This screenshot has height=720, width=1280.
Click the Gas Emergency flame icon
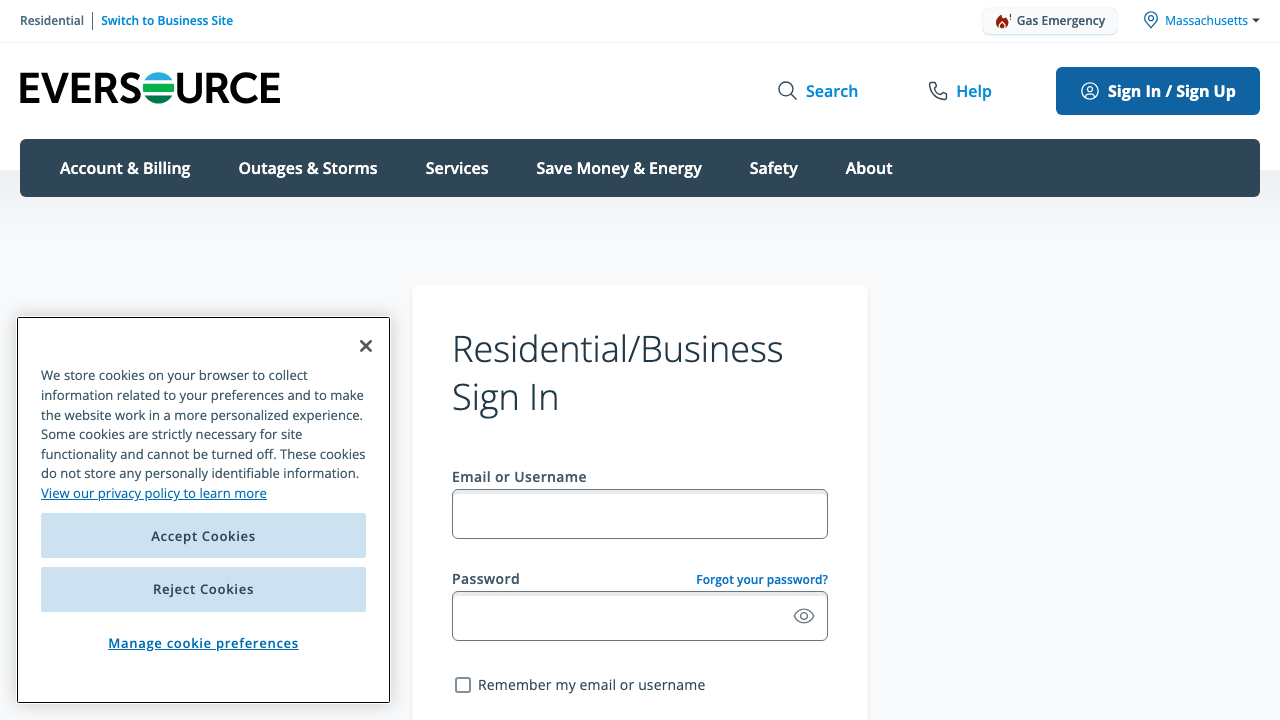1002,21
